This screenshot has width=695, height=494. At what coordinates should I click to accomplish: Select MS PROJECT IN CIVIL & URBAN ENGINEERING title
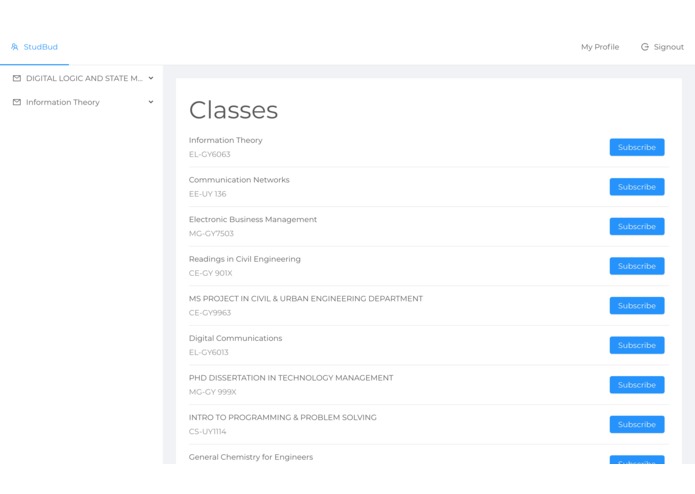point(306,299)
